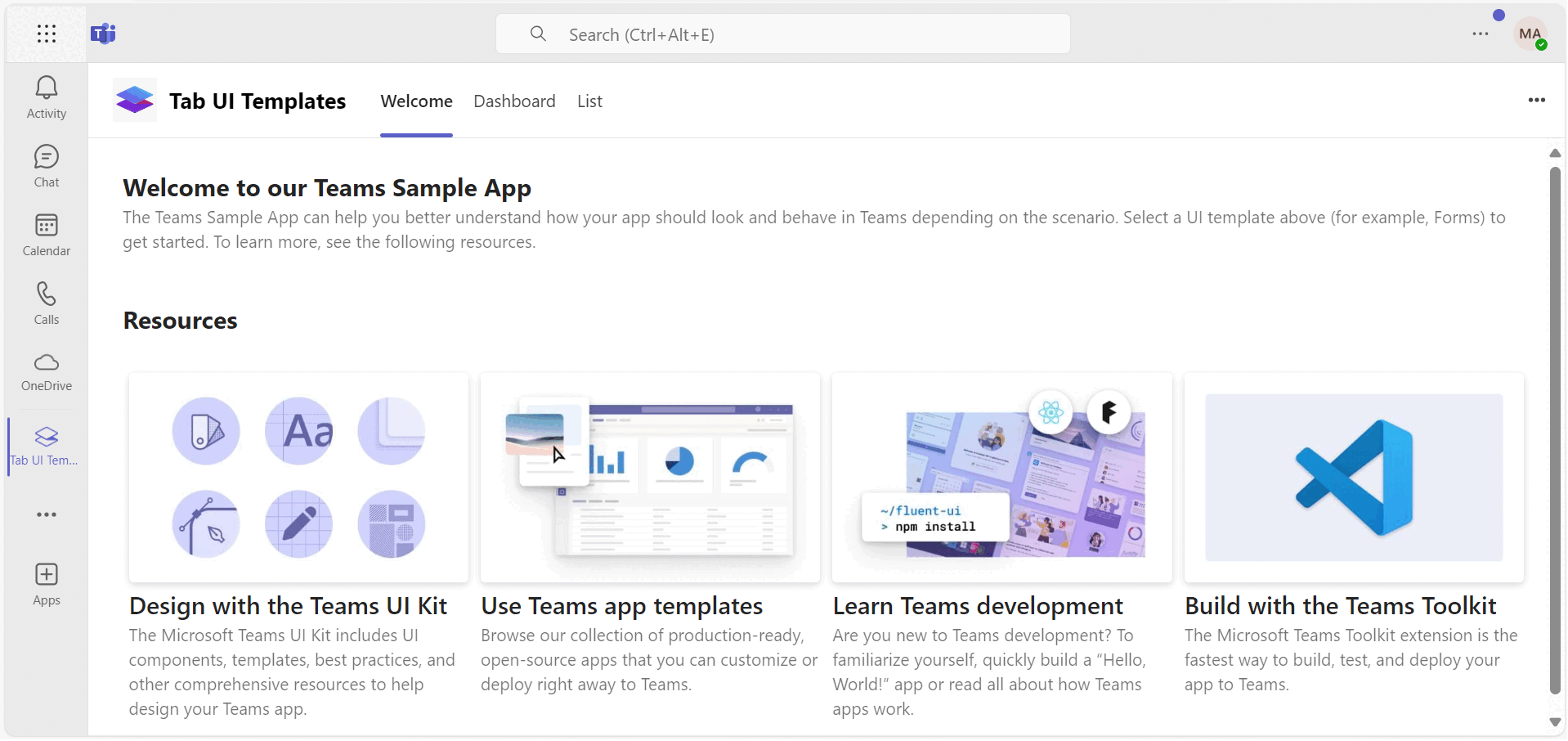Image resolution: width=1568 pixels, height=741 pixels.
Task: Expand the sidebar more-apps ellipsis
Action: (46, 514)
